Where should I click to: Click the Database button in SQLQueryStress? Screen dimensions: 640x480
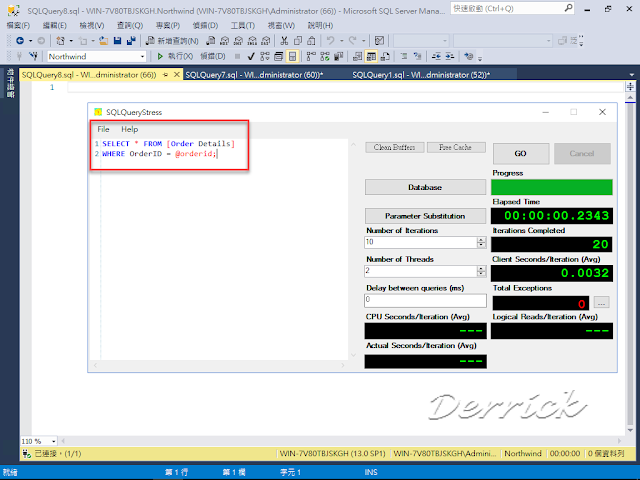[425, 187]
